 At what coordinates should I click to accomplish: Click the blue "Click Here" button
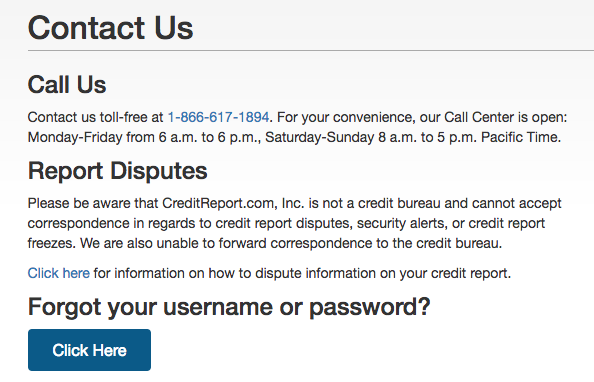coord(89,350)
